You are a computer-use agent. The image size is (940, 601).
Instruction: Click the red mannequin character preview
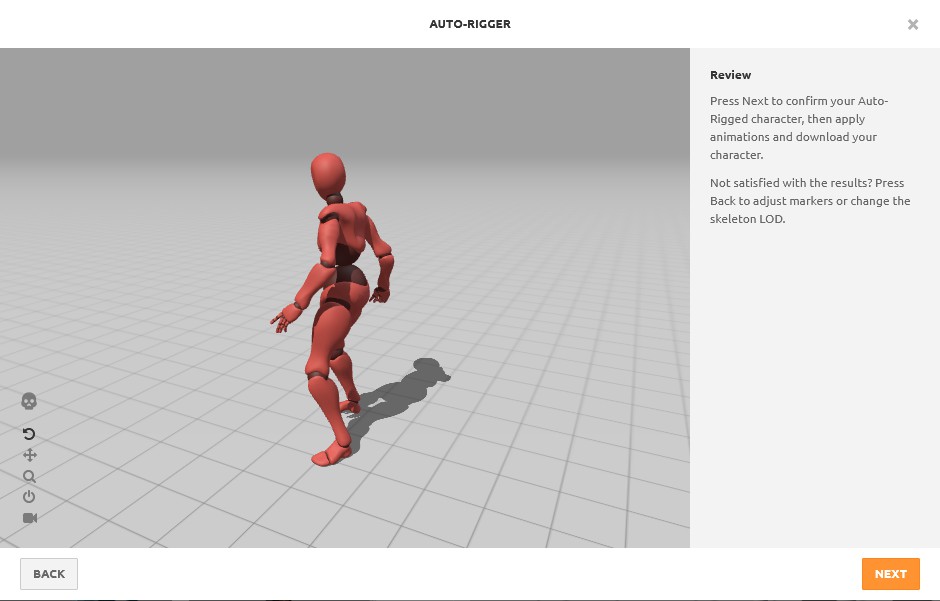[333, 310]
